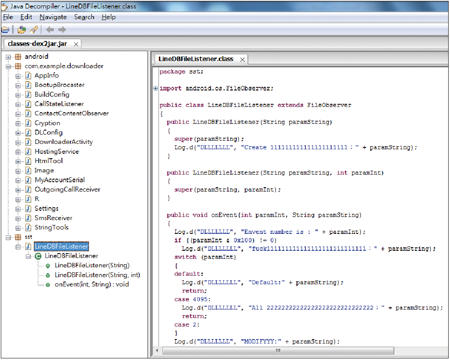Expand the CallStateListener class node
The image size is (450, 360).
tap(18, 104)
